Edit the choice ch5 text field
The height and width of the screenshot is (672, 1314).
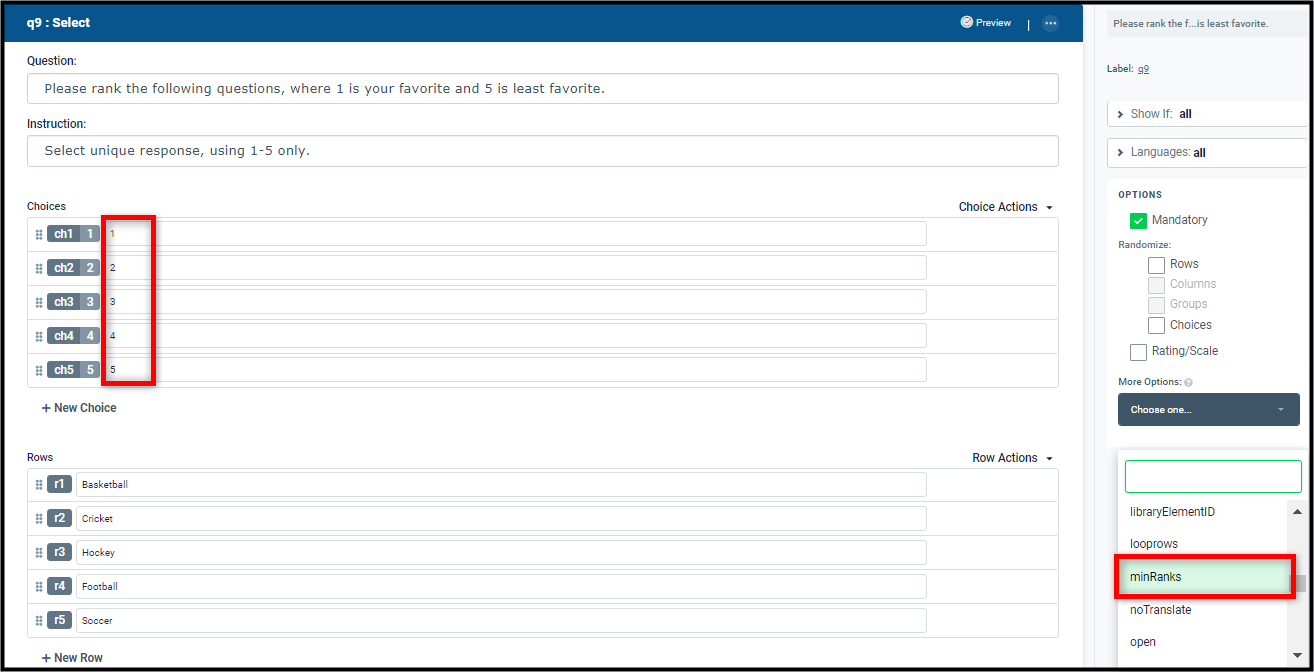point(515,370)
